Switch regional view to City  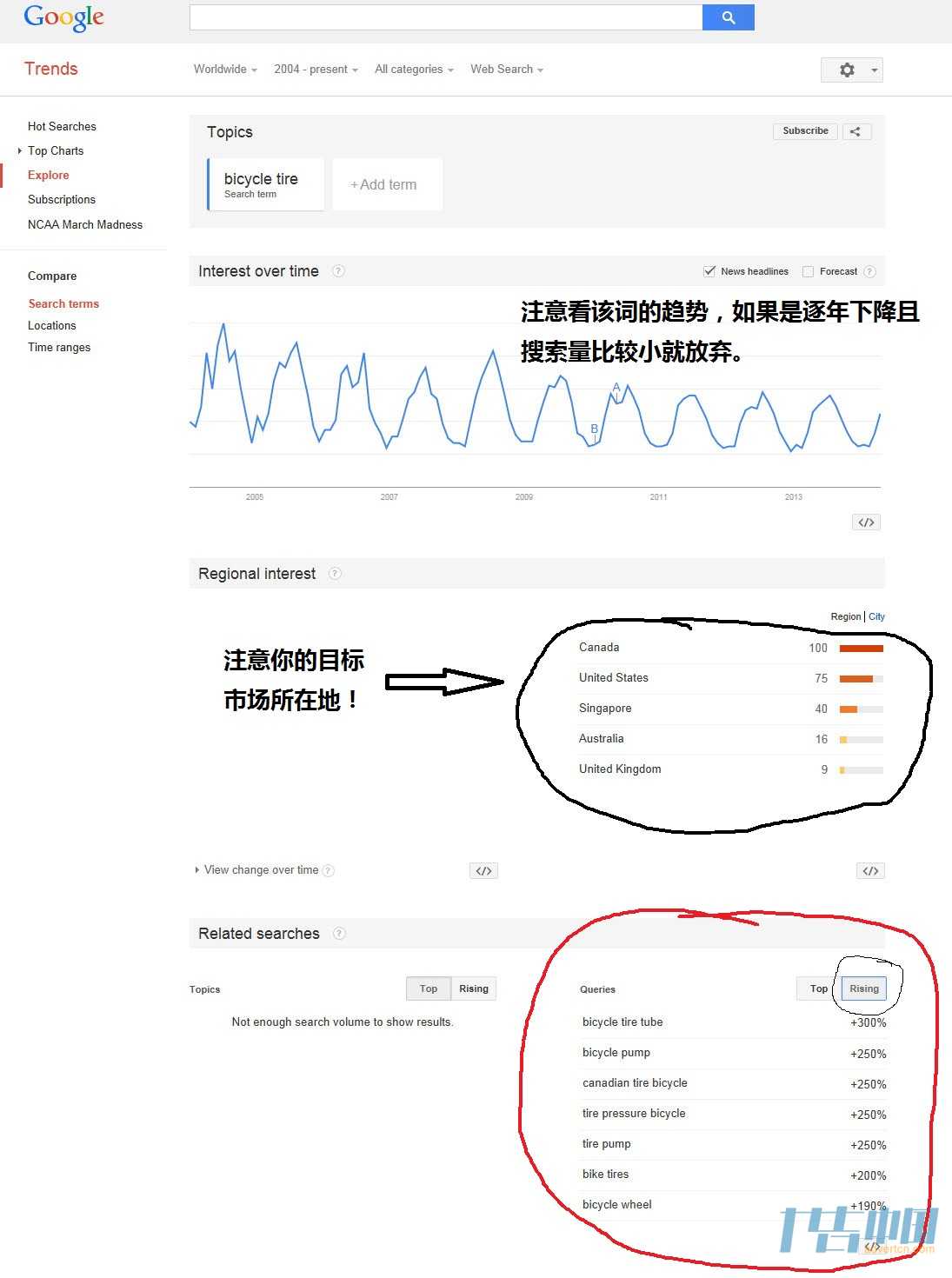coord(876,616)
